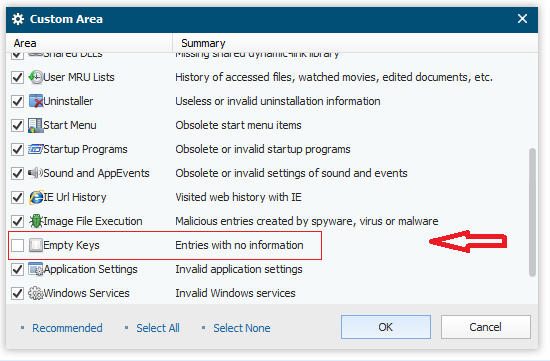This screenshot has width=550, height=361.
Task: Click the Windows Services gear icon
Action: tap(35, 293)
